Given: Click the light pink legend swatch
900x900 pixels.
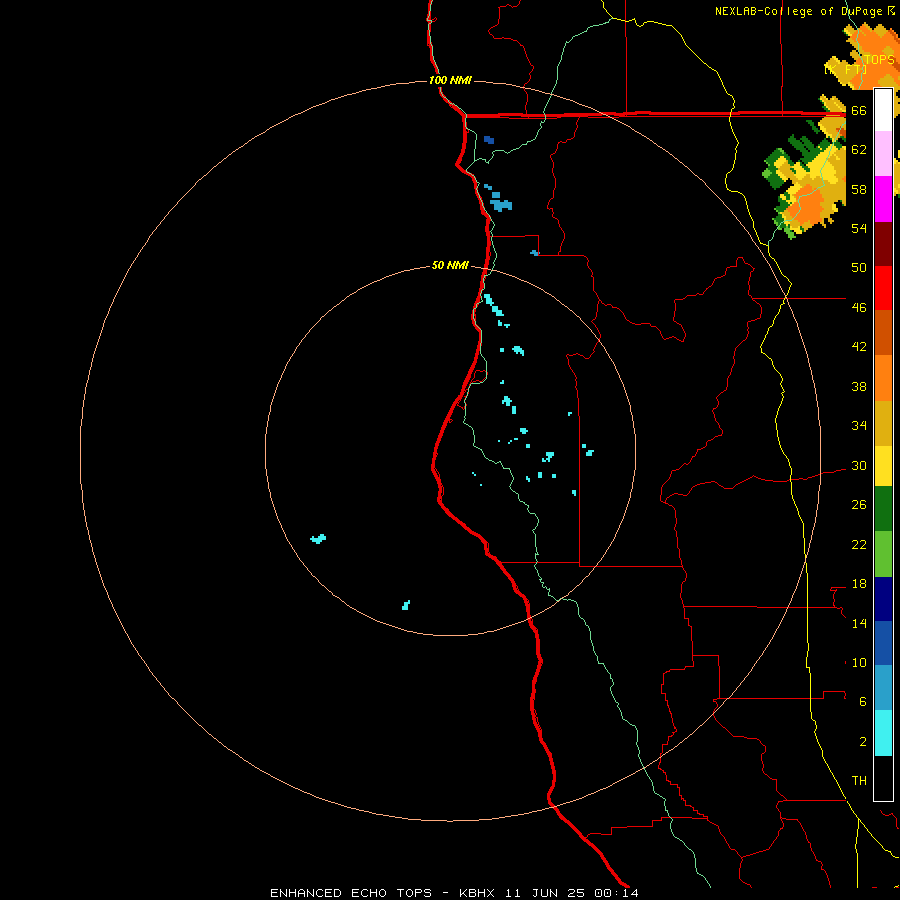Looking at the screenshot, I should [883, 154].
